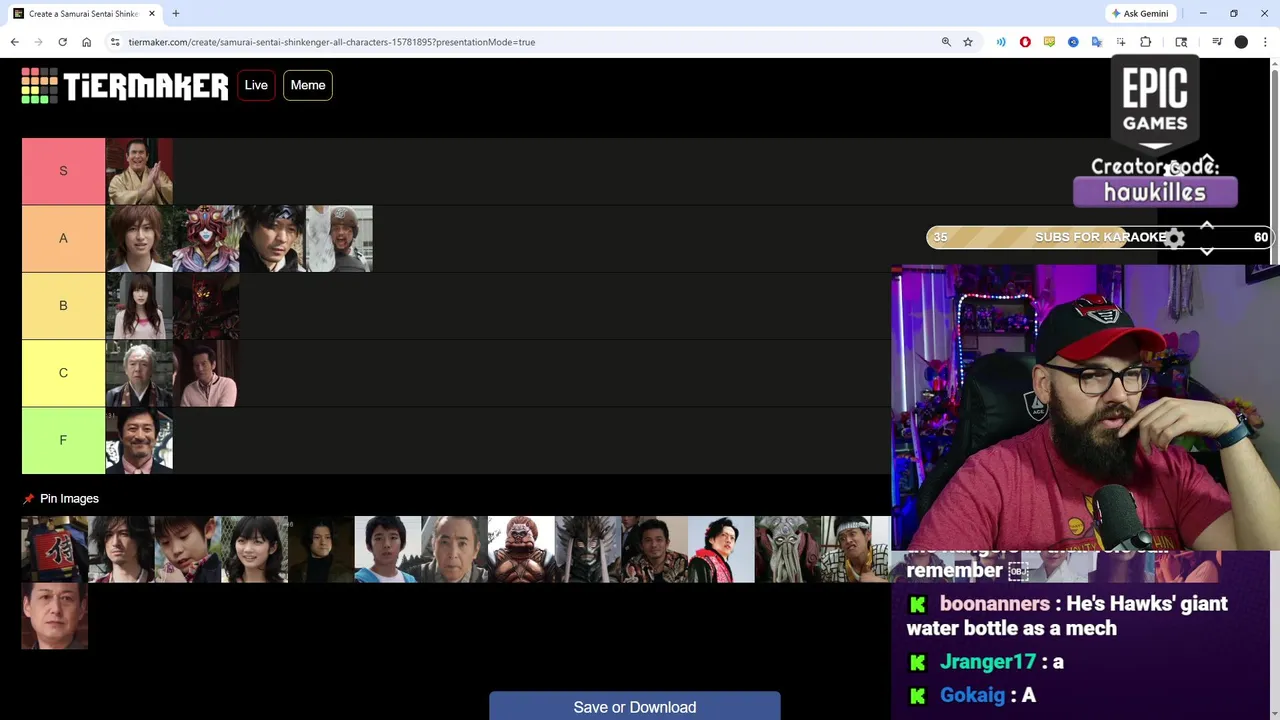The image size is (1280, 720).
Task: Select the clapping man image in S tier
Action: pos(139,171)
